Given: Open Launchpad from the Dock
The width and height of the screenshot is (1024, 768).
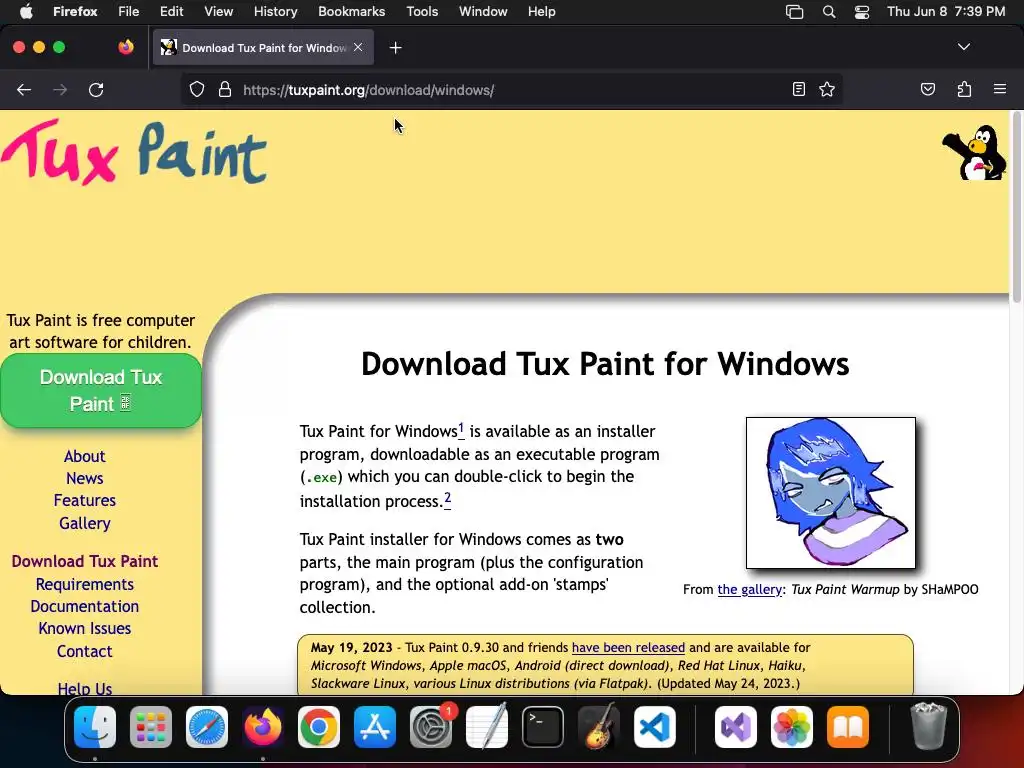Looking at the screenshot, I should tap(151, 727).
